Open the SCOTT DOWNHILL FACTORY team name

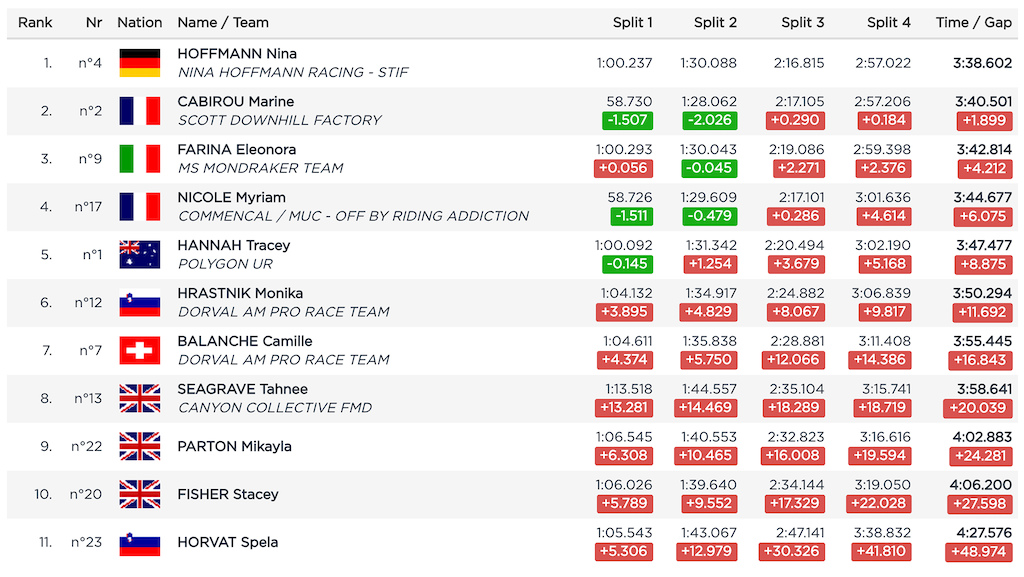click(279, 120)
